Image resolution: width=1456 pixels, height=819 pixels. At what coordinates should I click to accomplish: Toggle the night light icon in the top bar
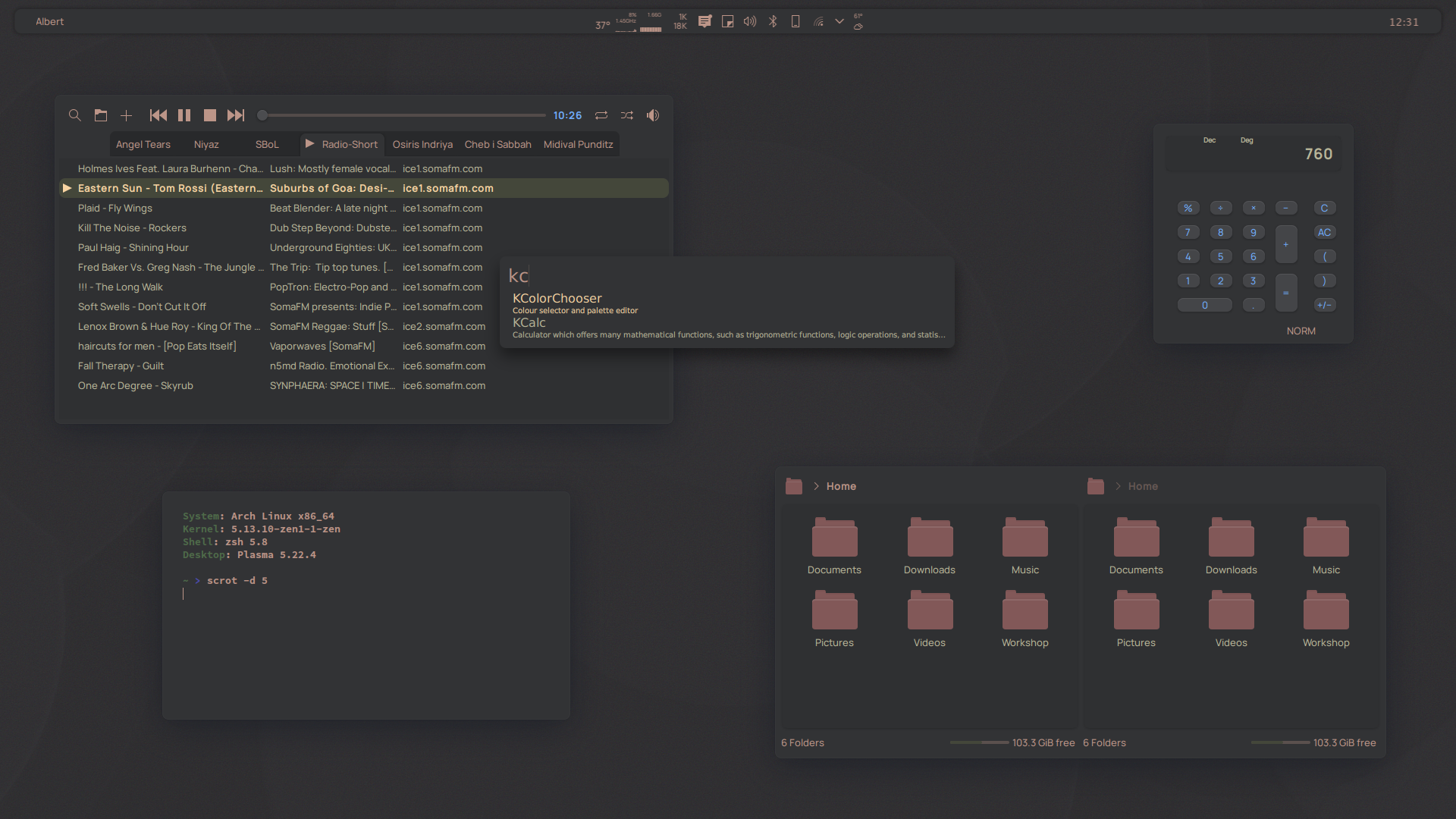(x=727, y=21)
